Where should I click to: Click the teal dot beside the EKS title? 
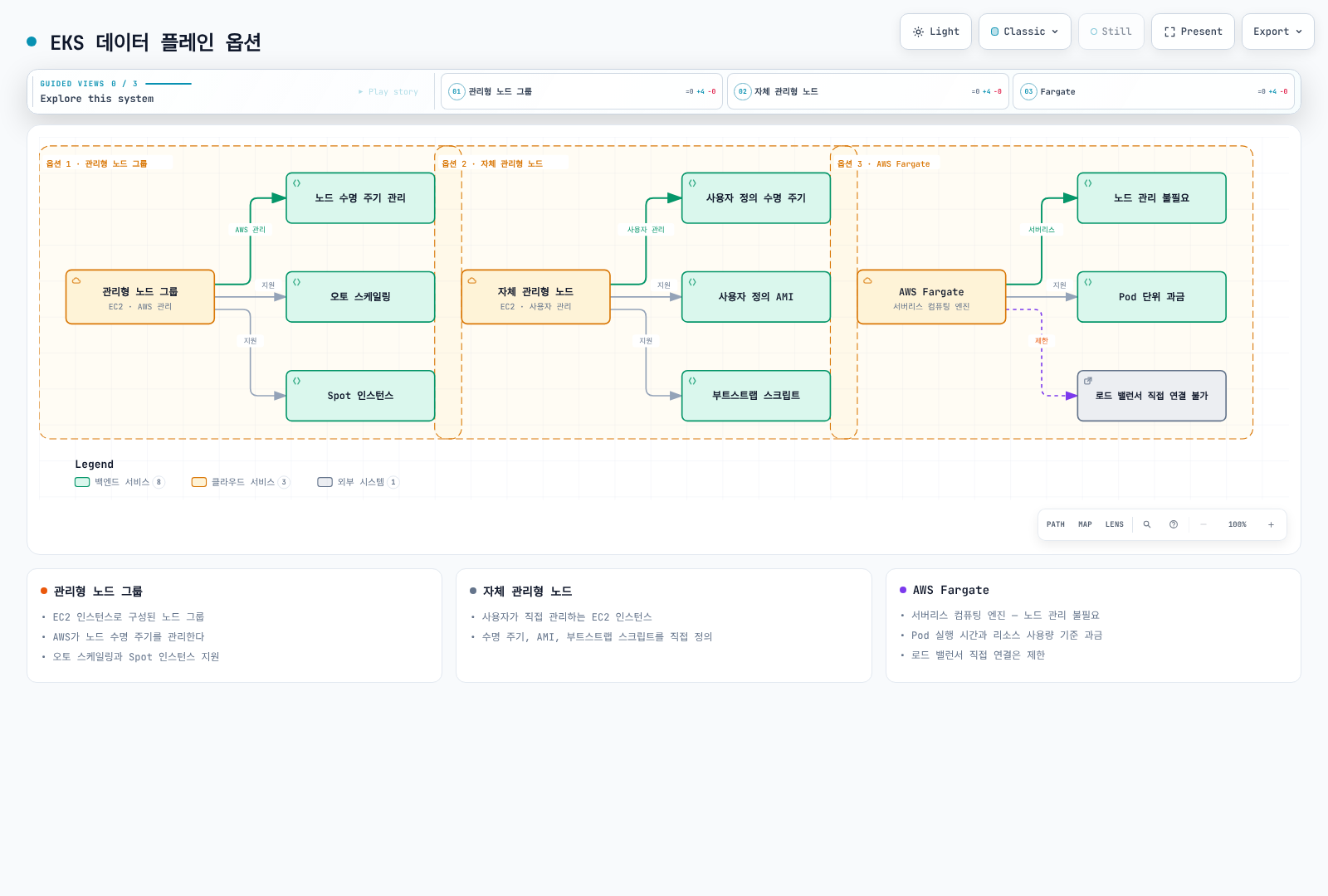coord(32,41)
